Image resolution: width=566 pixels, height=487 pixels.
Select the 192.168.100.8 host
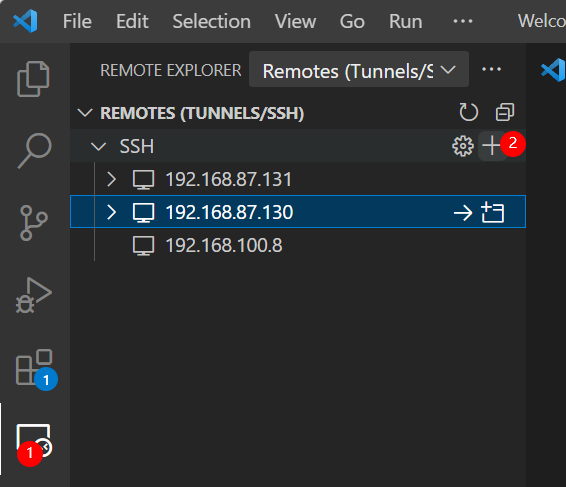pos(298,245)
